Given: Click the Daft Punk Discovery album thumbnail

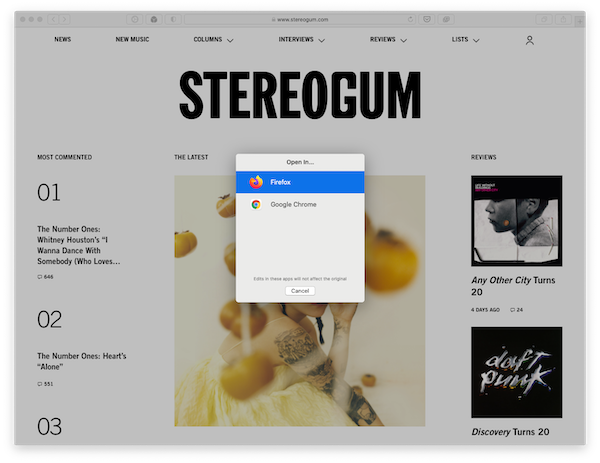Looking at the screenshot, I should point(517,372).
